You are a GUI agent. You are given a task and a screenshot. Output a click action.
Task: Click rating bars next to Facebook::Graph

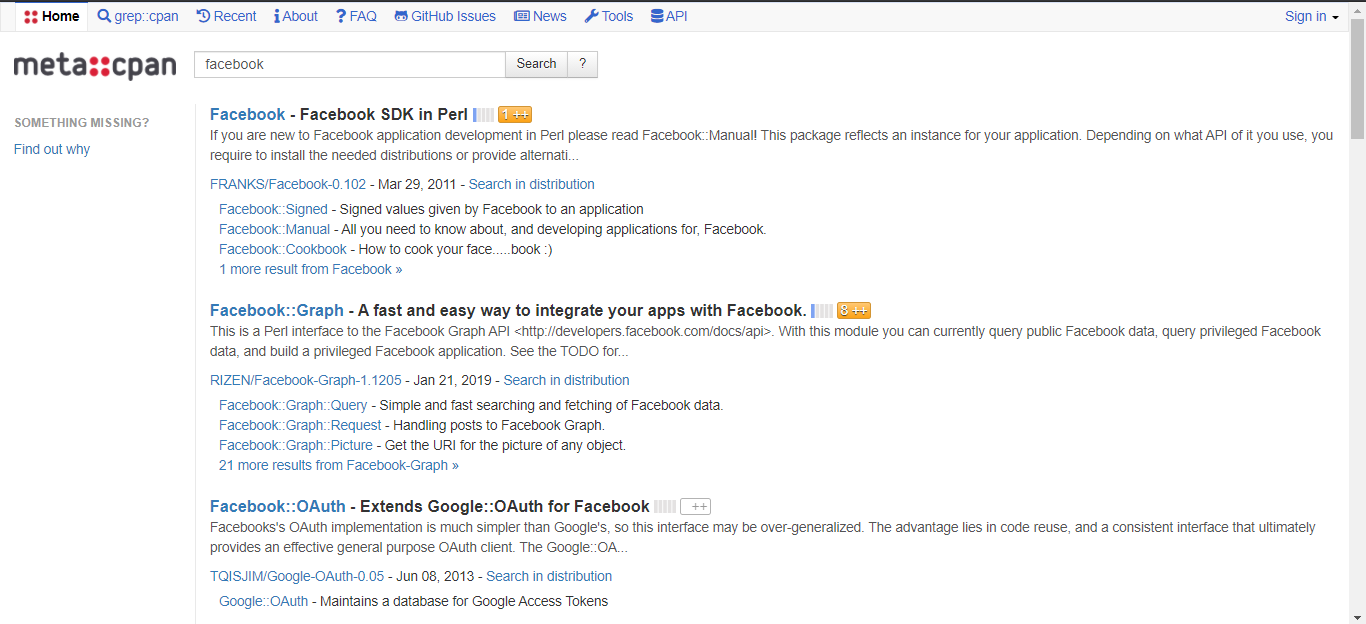821,310
